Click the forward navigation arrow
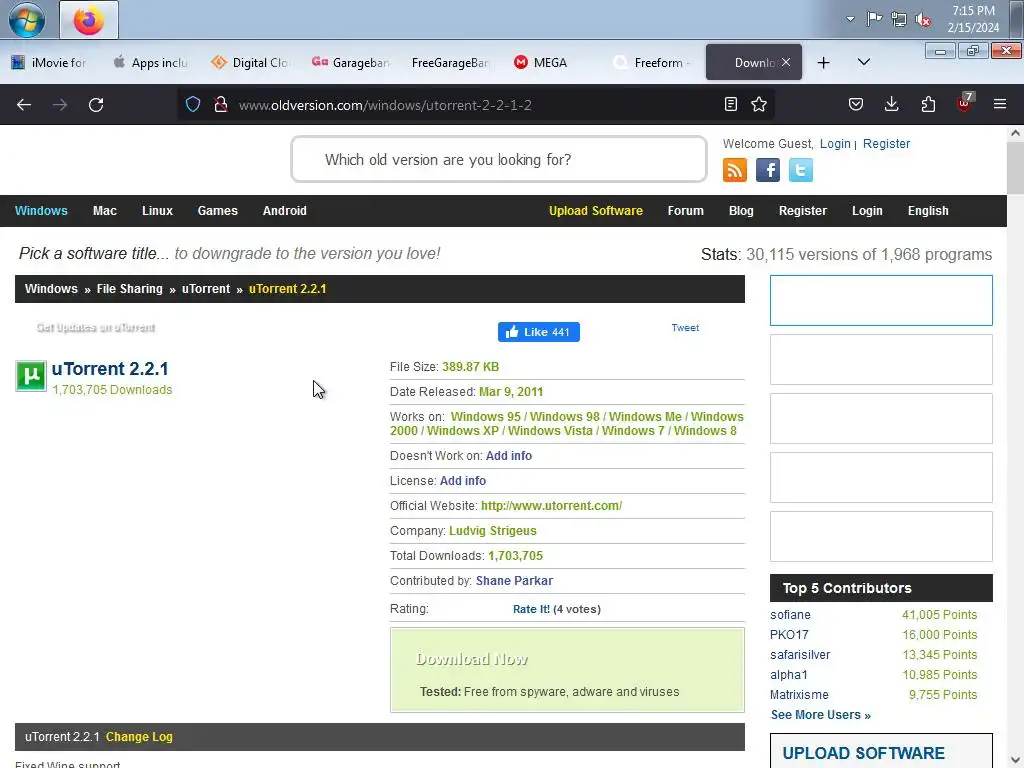The image size is (1024, 768). coord(60,104)
